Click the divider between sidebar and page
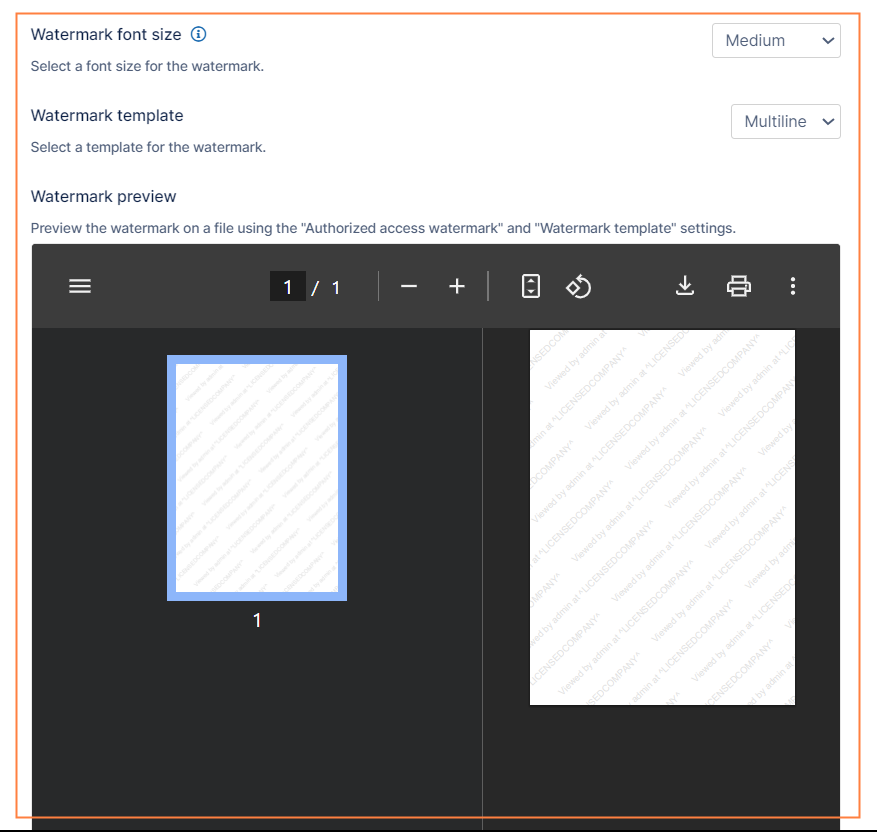The image size is (877, 832). [483, 578]
